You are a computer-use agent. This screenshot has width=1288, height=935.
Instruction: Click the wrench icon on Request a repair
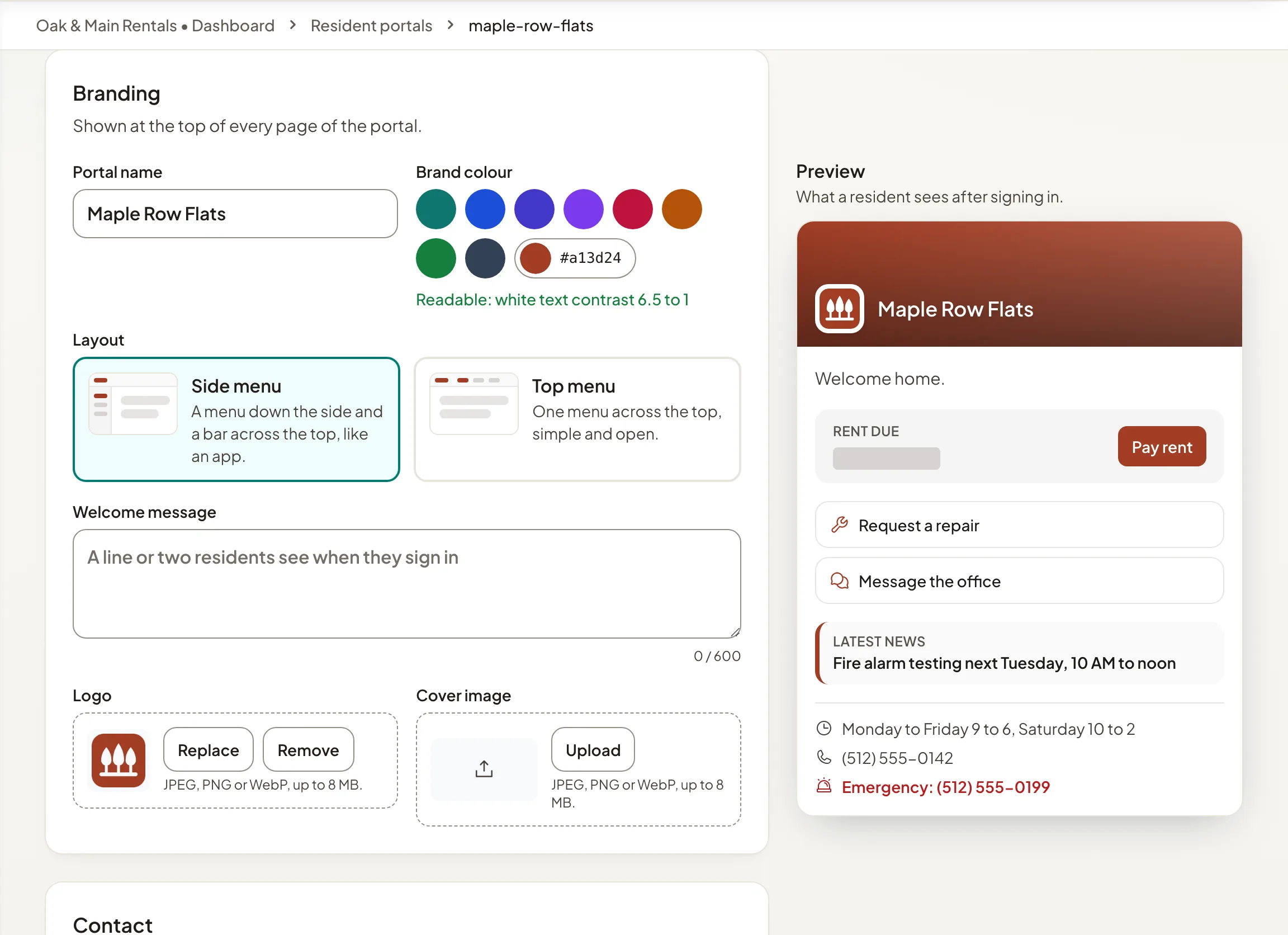(839, 525)
